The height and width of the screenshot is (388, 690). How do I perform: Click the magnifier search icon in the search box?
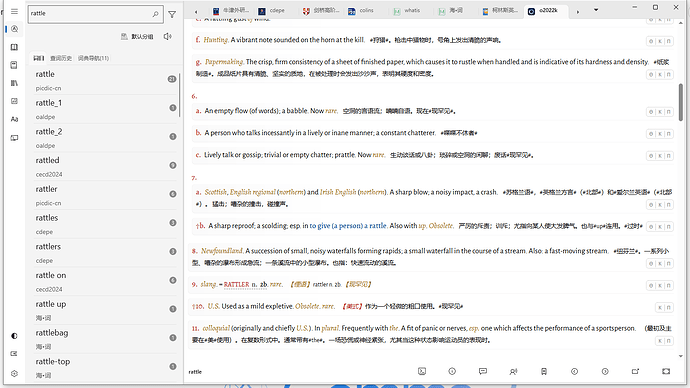155,14
